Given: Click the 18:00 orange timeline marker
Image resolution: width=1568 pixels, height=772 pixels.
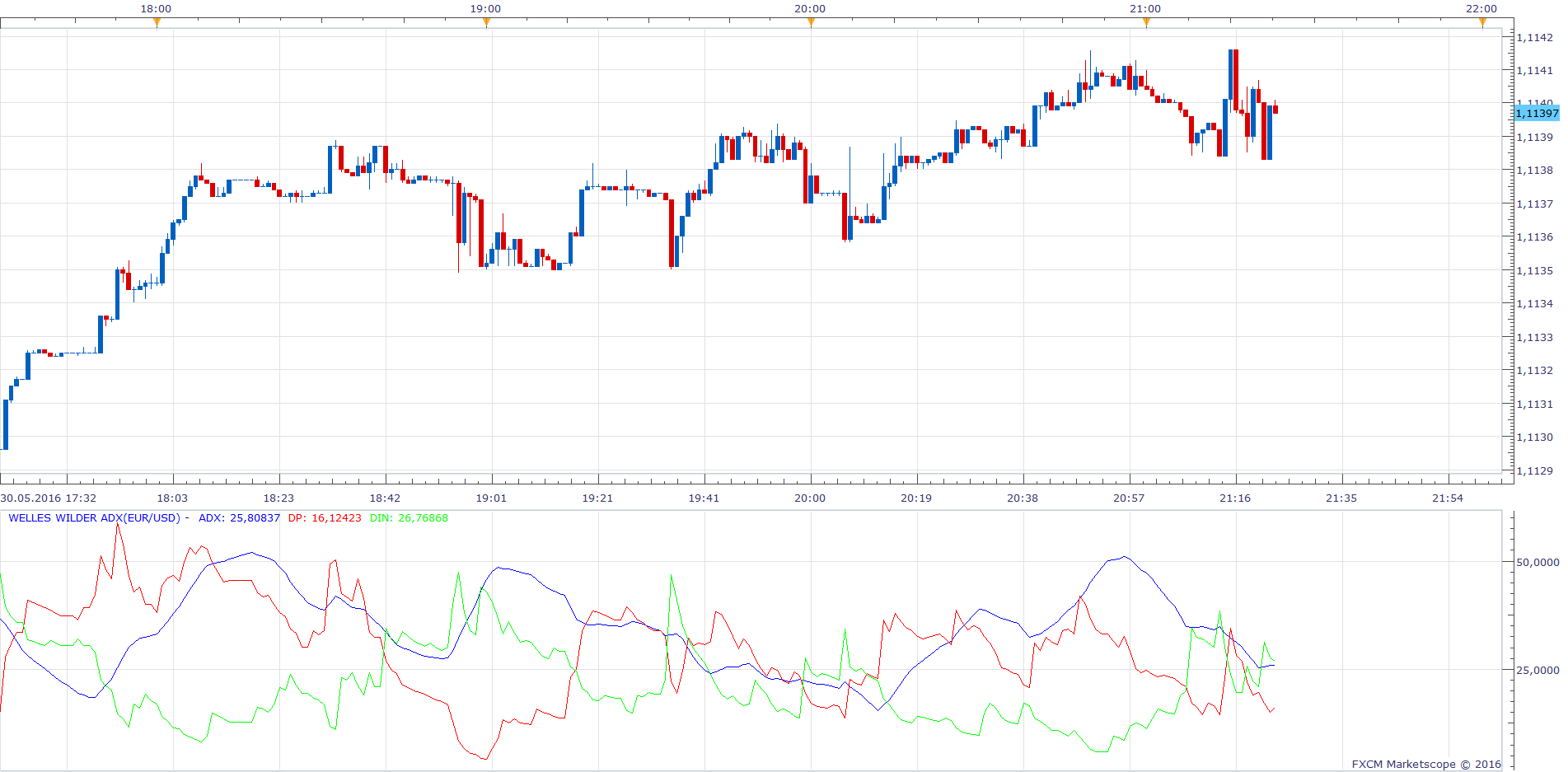Looking at the screenshot, I should tap(157, 22).
